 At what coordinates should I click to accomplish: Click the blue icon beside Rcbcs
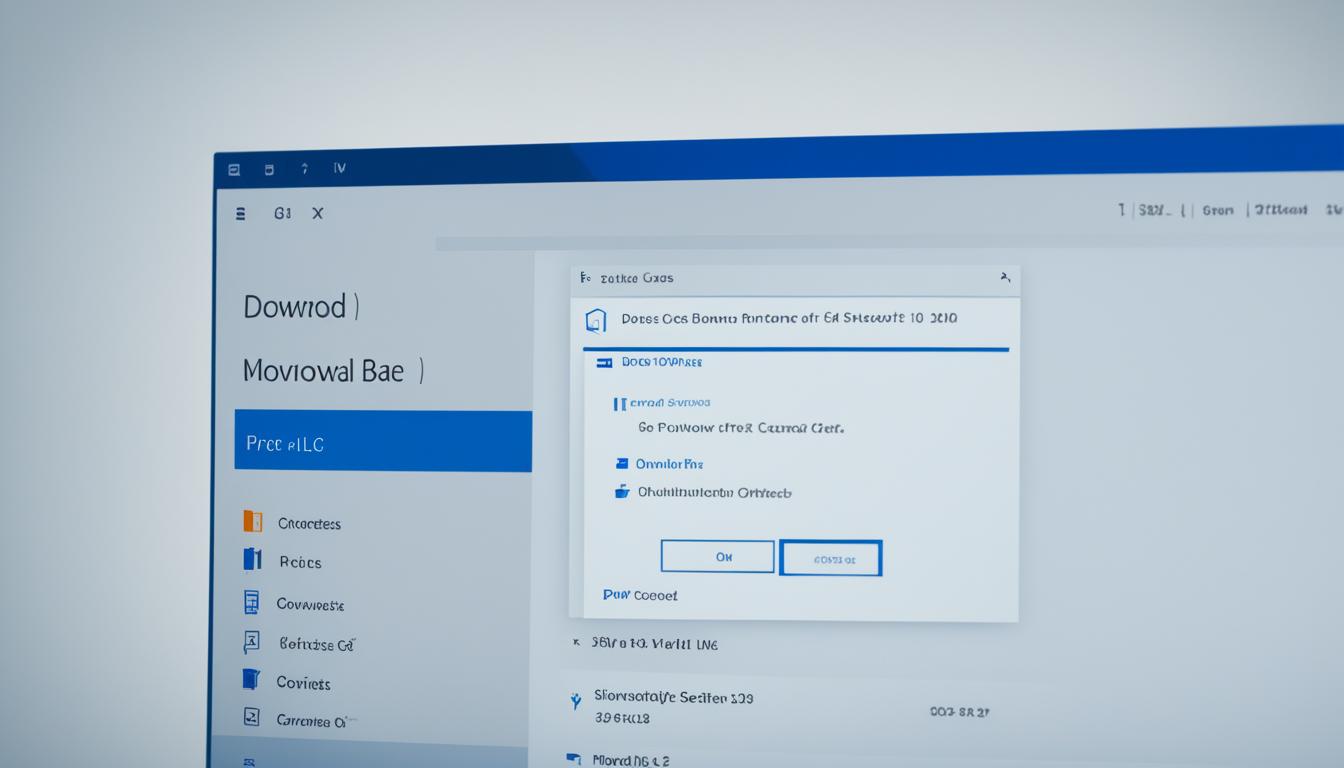pos(253,560)
